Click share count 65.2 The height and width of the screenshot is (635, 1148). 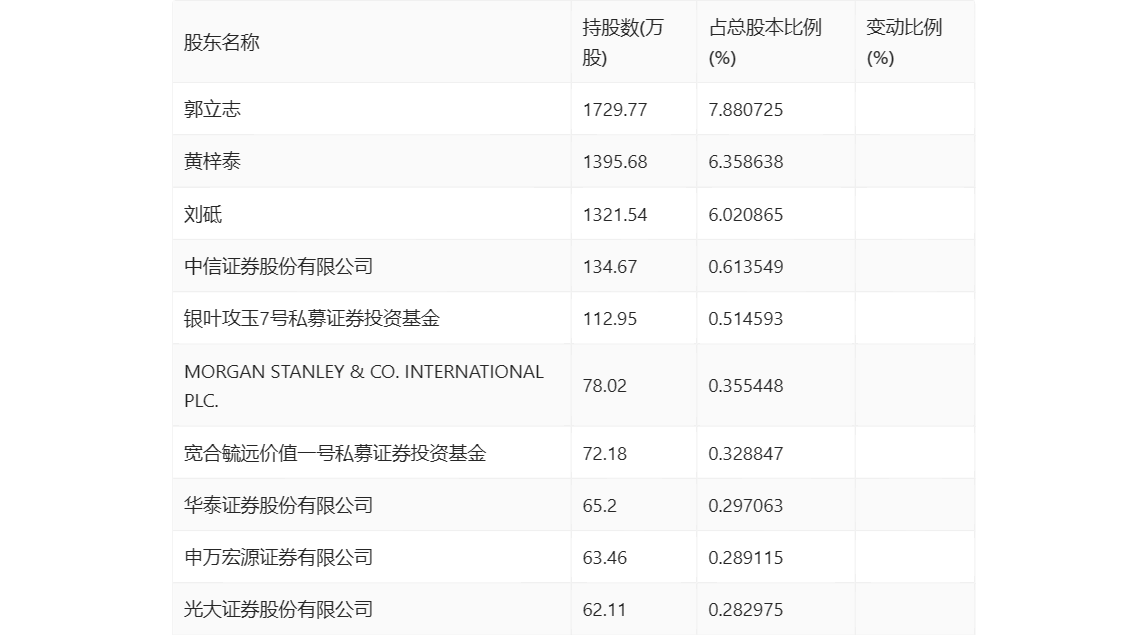click(x=600, y=506)
